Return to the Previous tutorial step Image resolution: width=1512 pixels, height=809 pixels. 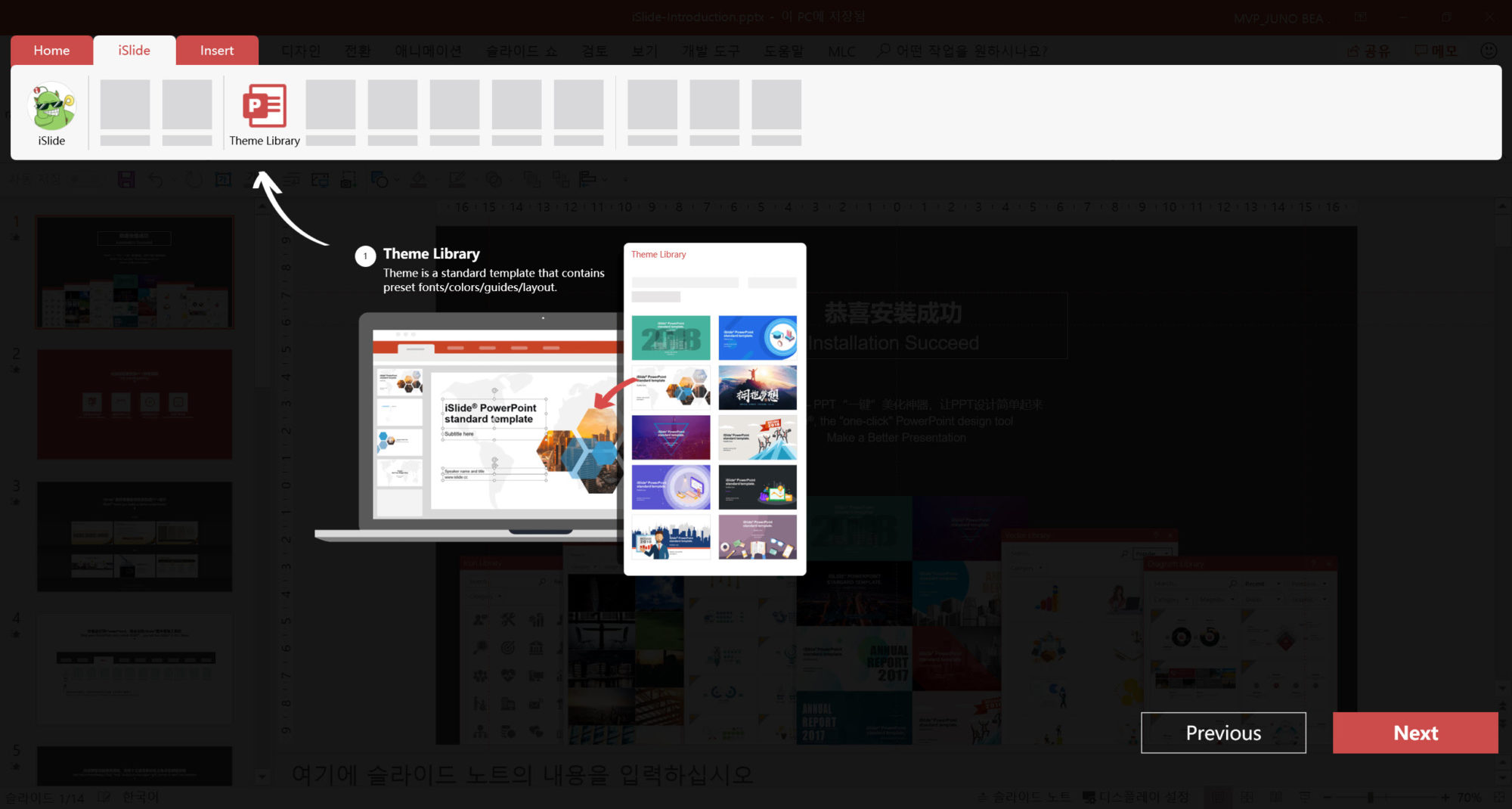(x=1223, y=733)
